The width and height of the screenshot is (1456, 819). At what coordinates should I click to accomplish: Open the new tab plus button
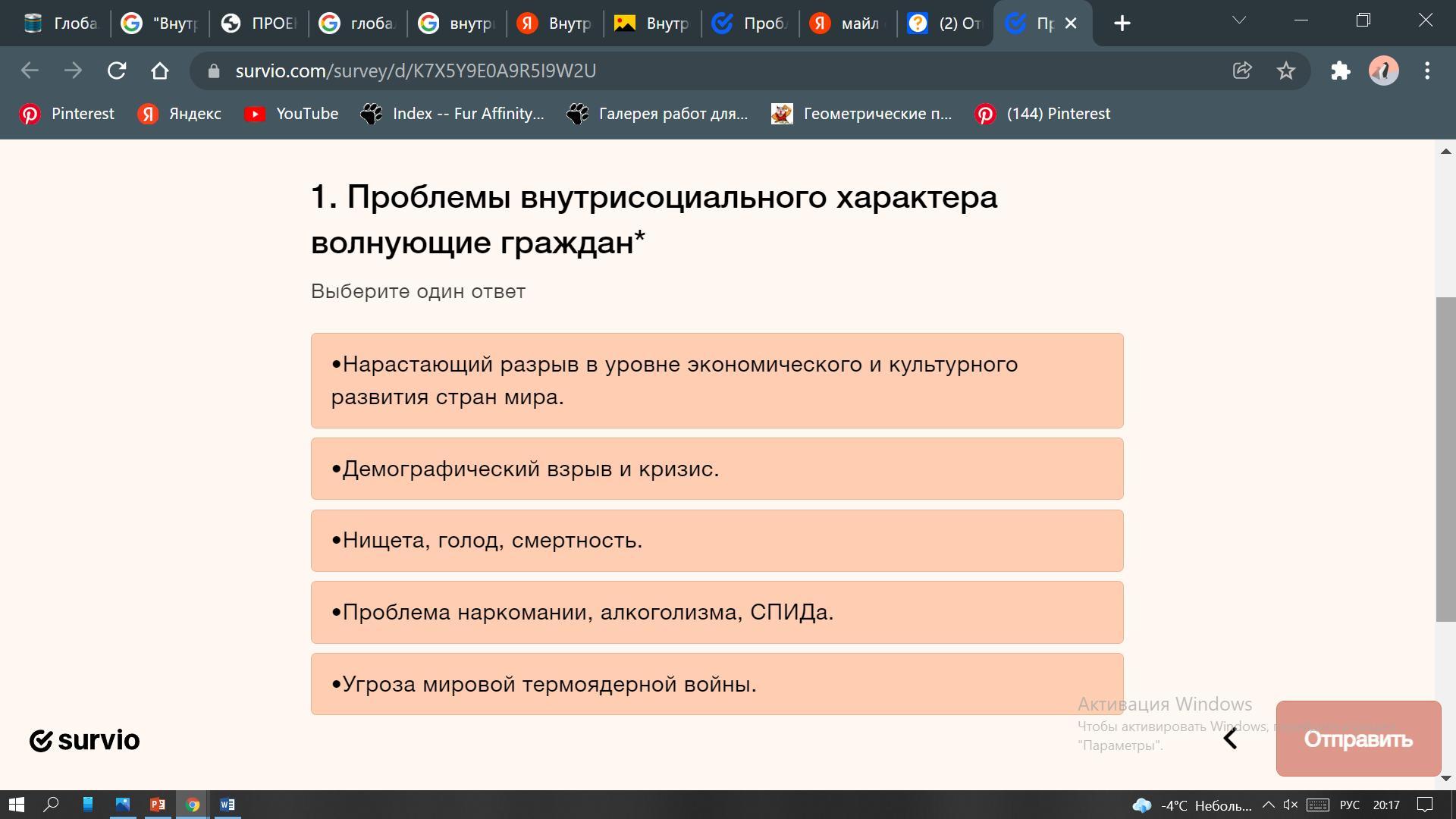[x=1122, y=24]
